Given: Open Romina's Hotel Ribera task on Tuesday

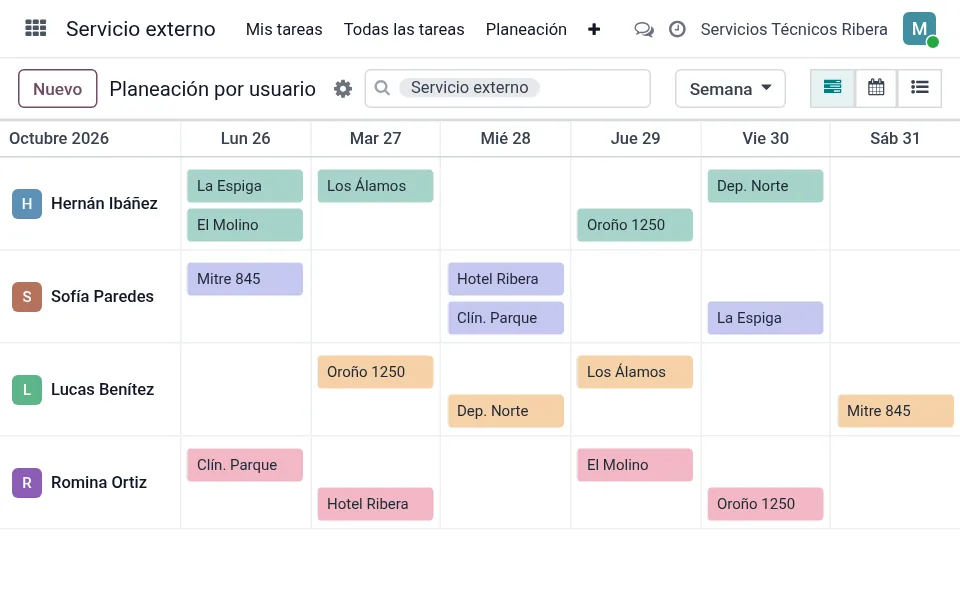Looking at the screenshot, I should 375,504.
